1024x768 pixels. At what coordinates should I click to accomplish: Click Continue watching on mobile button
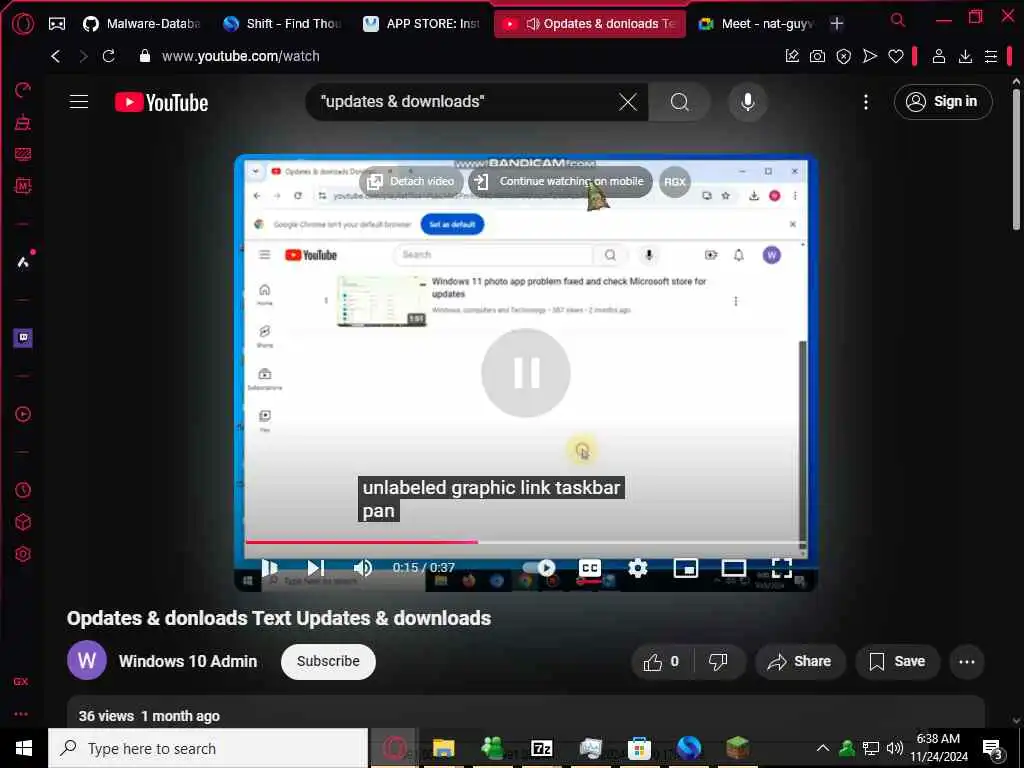point(560,182)
